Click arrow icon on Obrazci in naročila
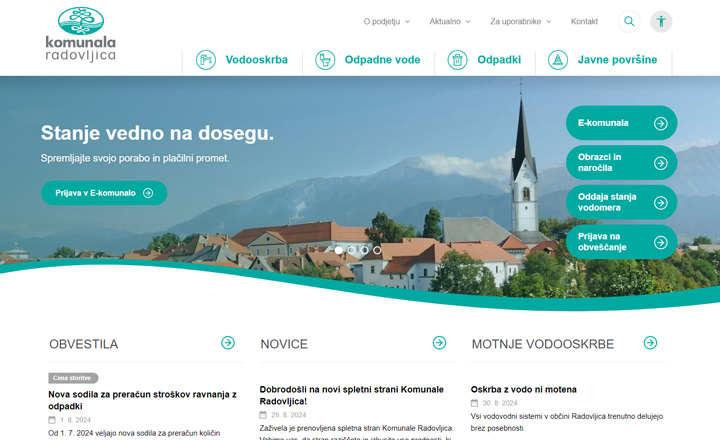 point(661,163)
